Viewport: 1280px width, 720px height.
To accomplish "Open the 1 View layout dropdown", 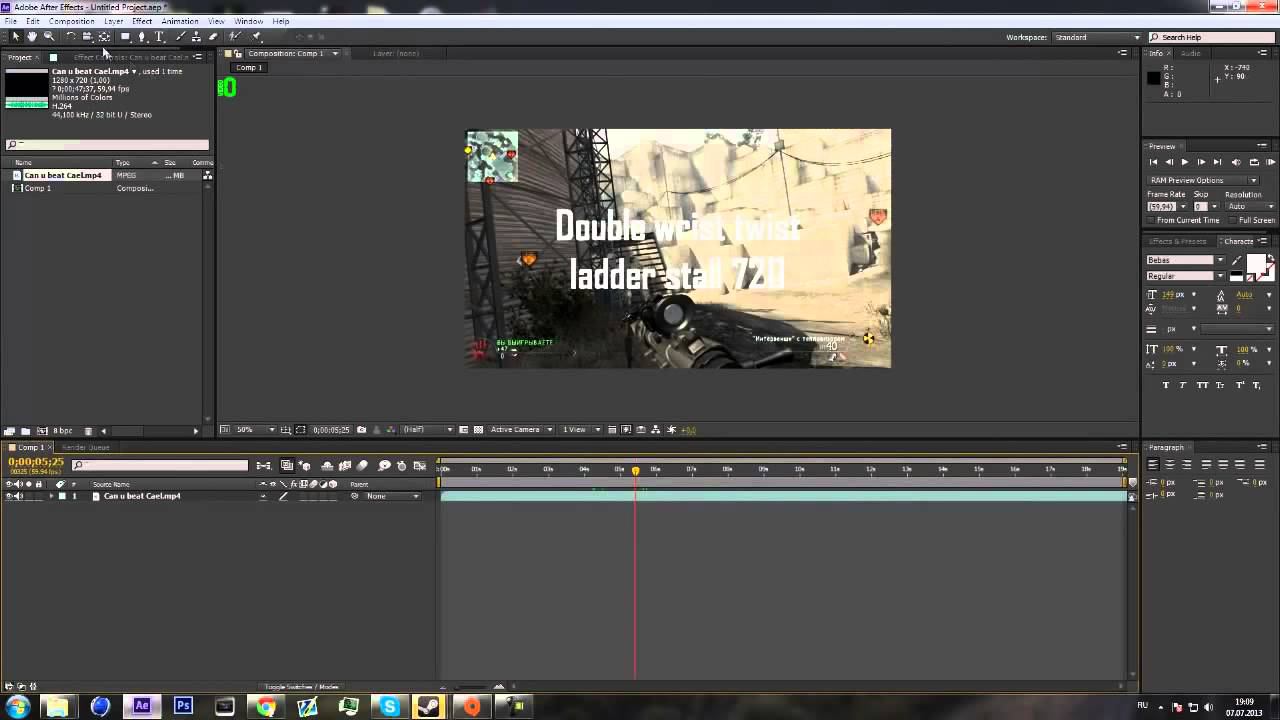I will 582,430.
